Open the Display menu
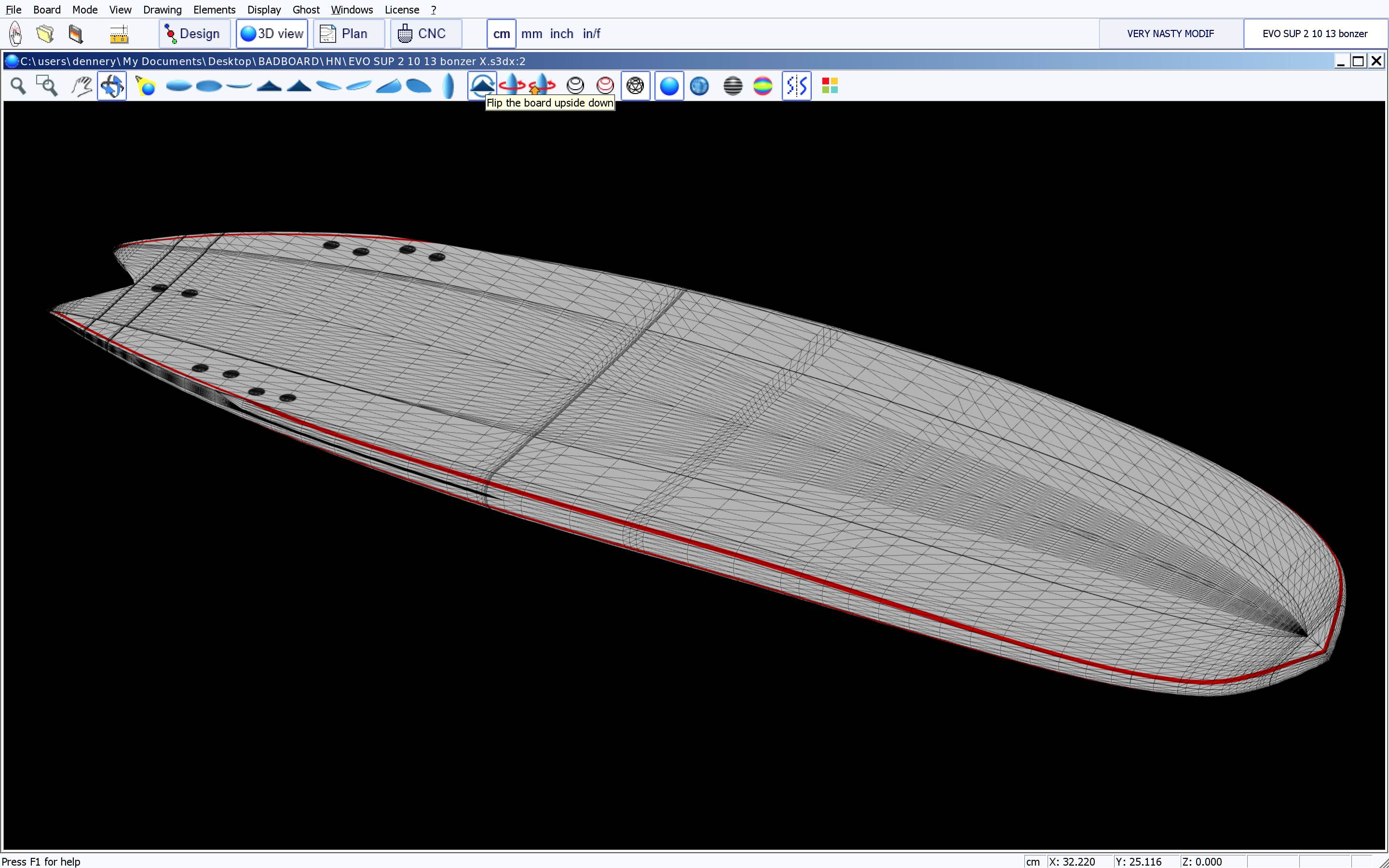 click(x=263, y=10)
